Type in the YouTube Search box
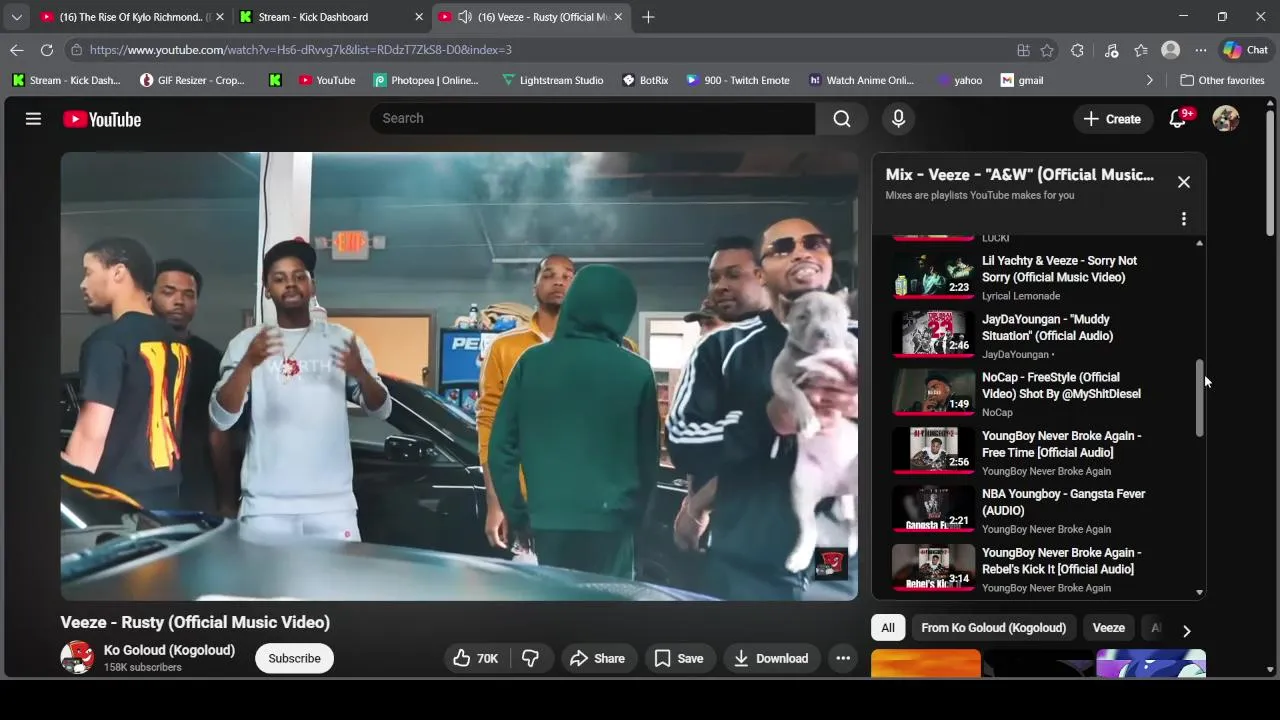 (592, 118)
